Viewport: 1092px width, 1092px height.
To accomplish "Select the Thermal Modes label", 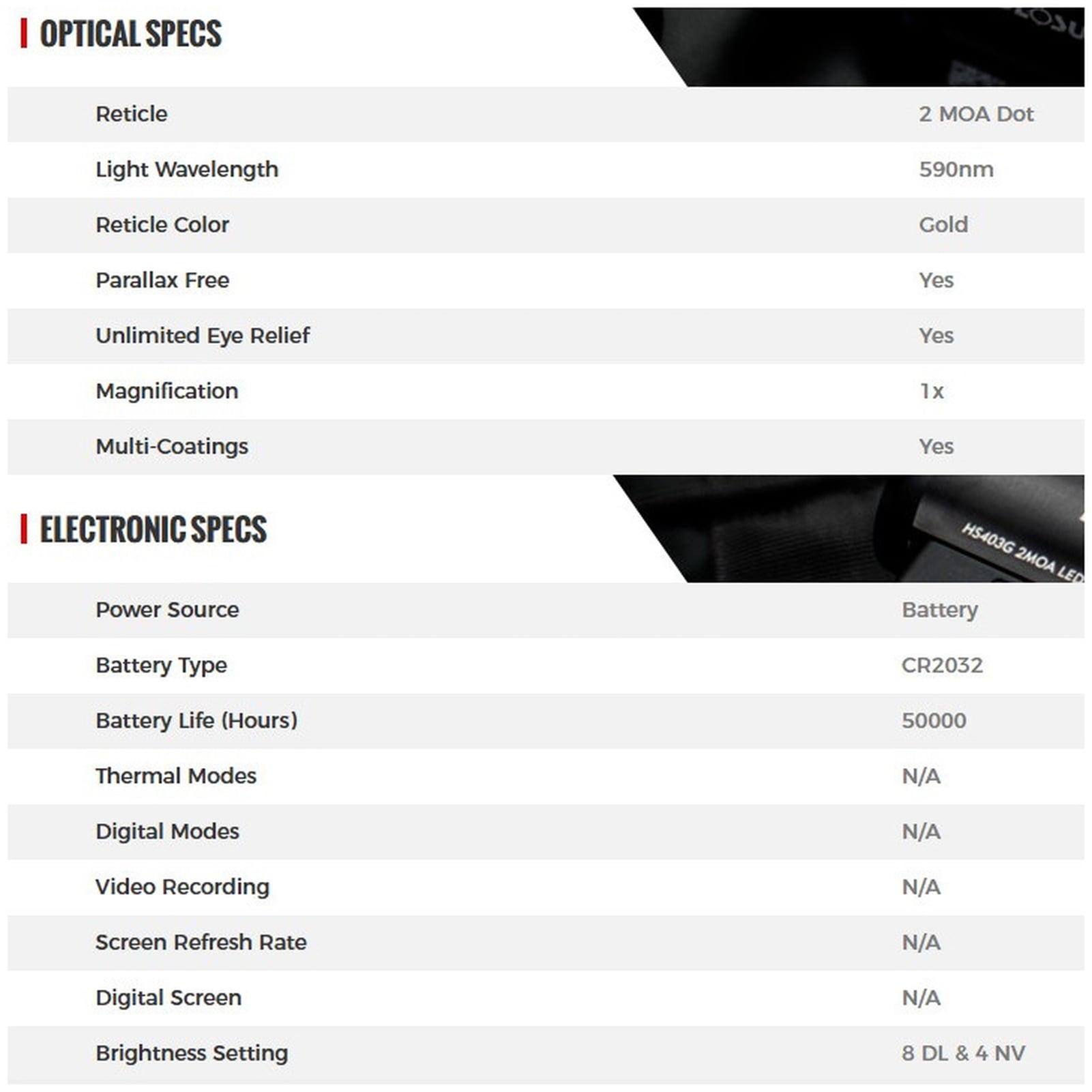I will tap(176, 776).
